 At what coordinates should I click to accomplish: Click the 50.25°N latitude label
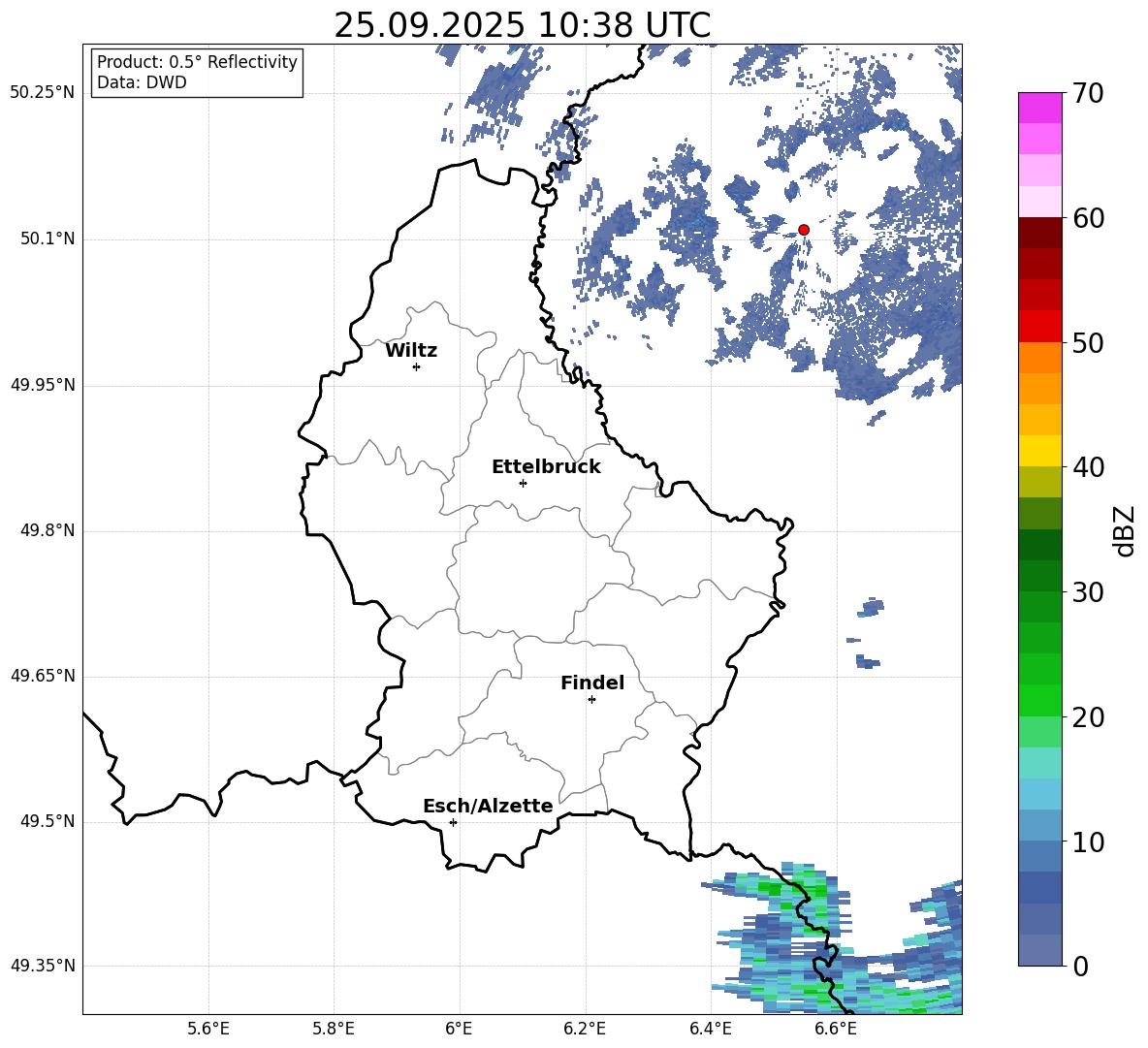pyautogui.click(x=43, y=93)
